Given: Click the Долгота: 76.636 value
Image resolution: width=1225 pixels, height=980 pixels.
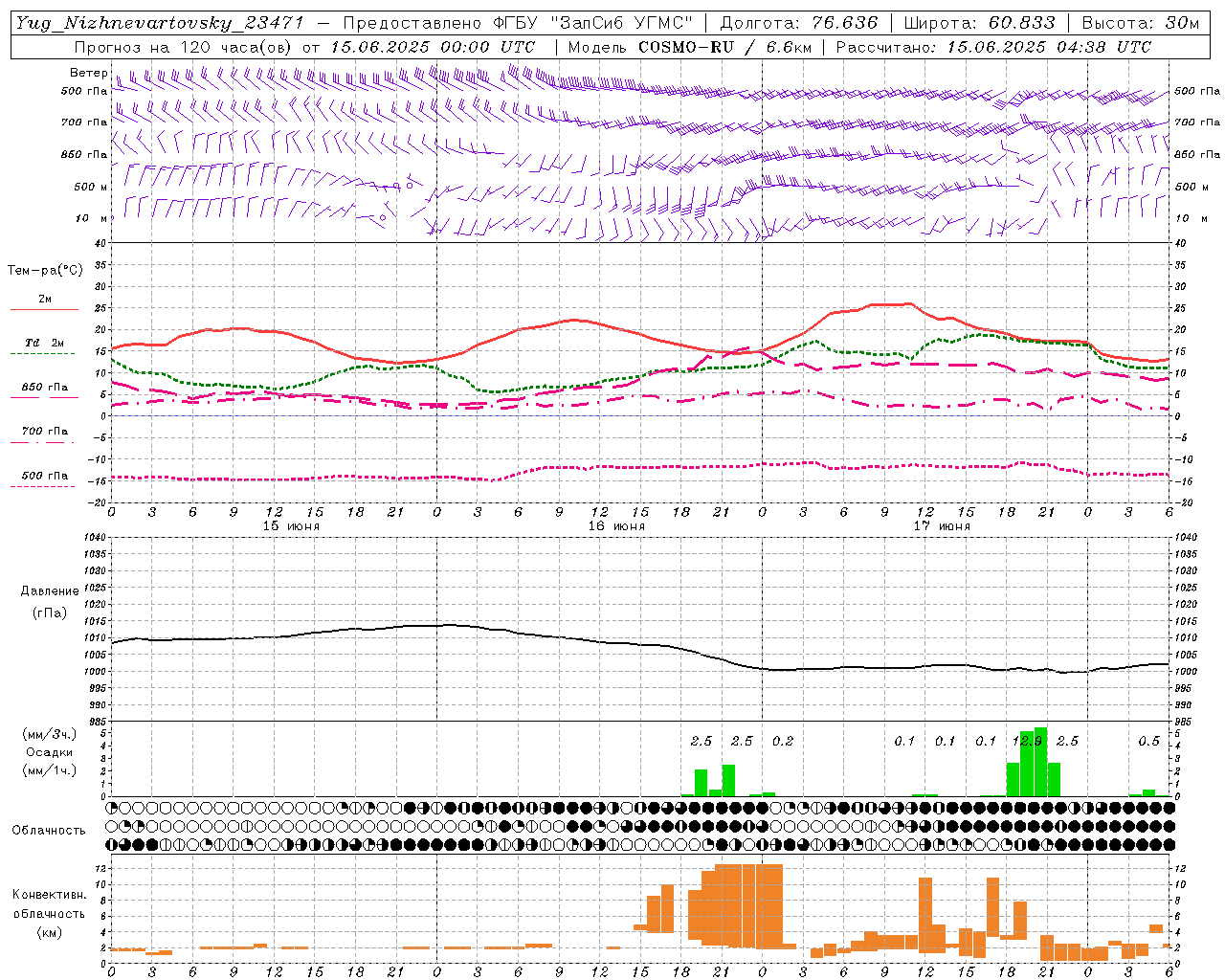Looking at the screenshot, I should 798,23.
